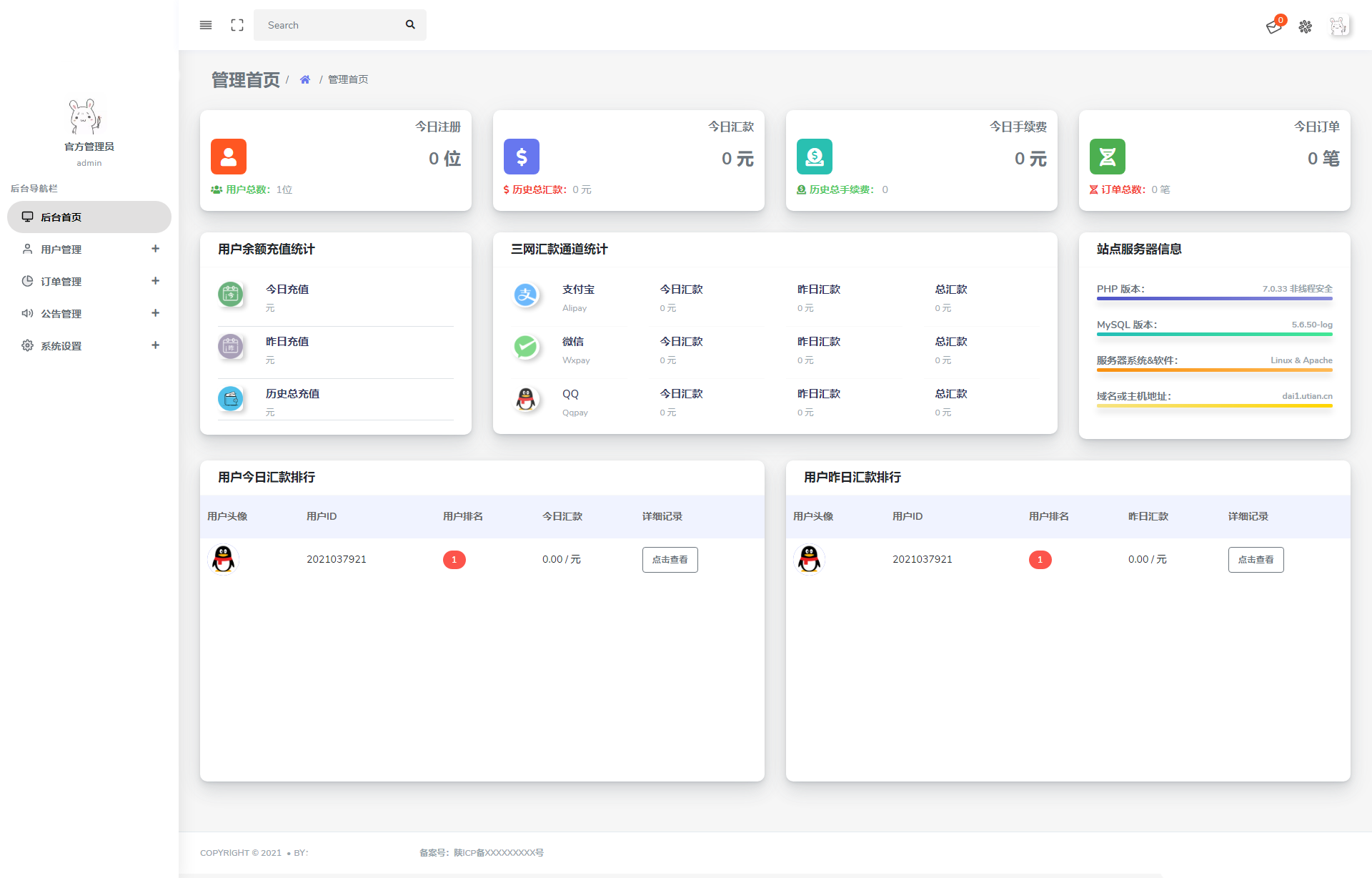This screenshot has width=1372, height=878.
Task: Click the PHP version progress bar
Action: 1214,298
